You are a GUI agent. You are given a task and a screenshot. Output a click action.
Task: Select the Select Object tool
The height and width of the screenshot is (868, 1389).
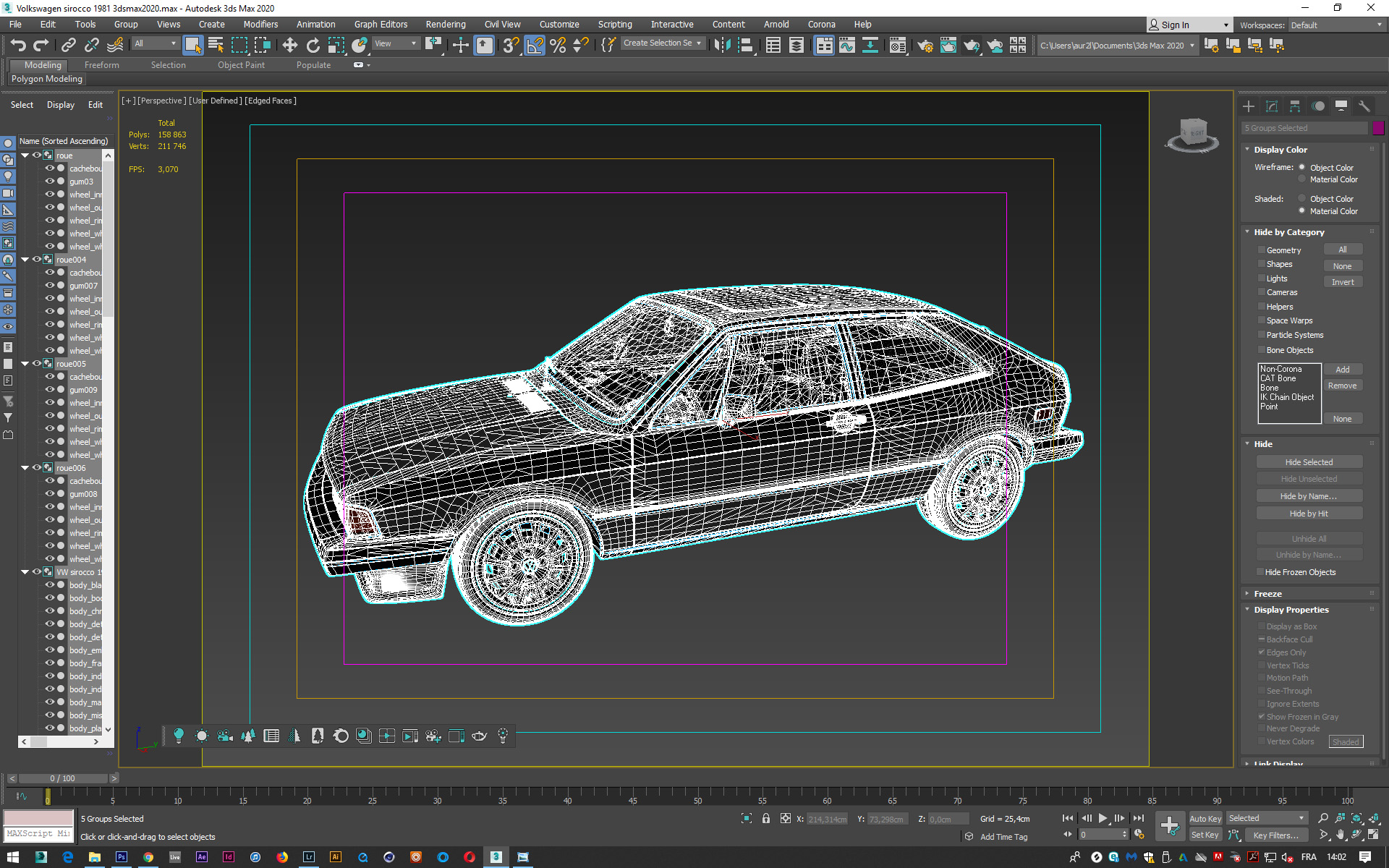(192, 46)
